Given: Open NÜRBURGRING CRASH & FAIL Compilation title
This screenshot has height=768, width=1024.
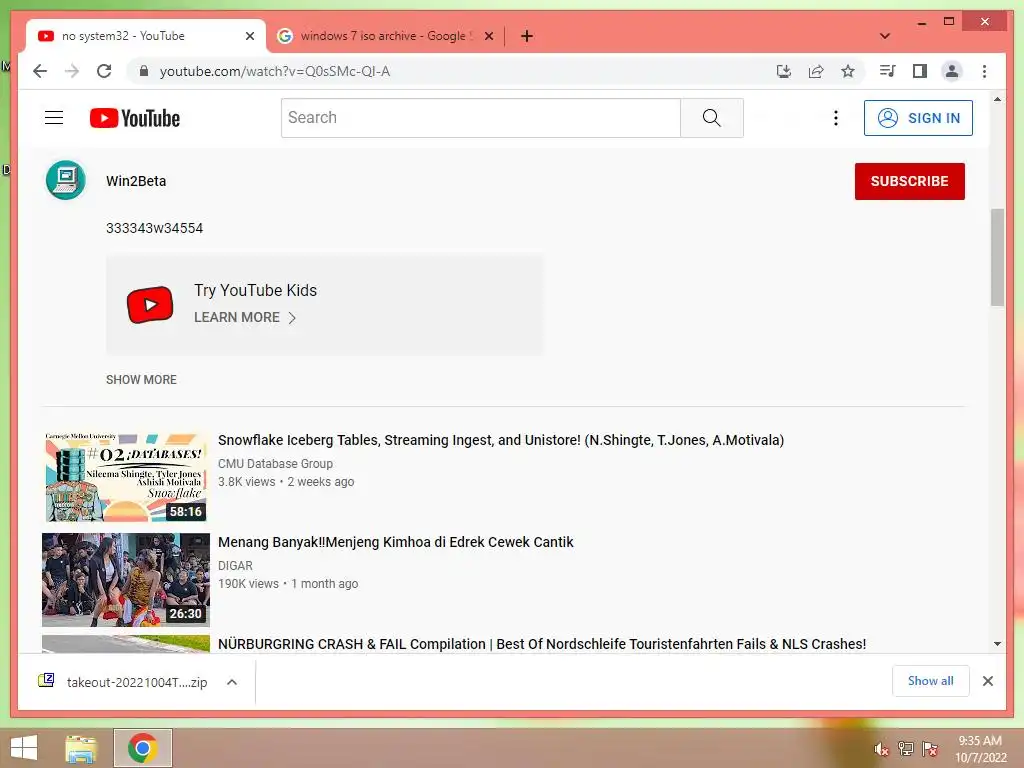Looking at the screenshot, I should pyautogui.click(x=541, y=644).
